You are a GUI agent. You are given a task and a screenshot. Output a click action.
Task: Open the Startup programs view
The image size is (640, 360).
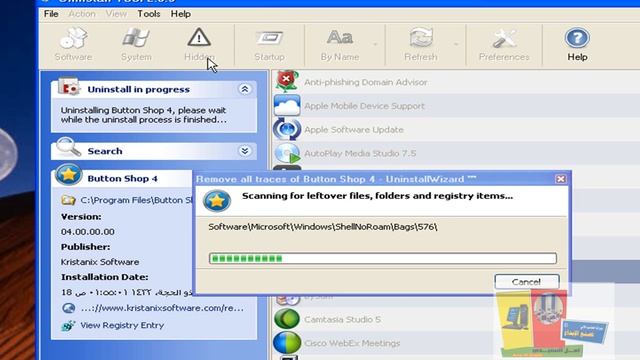[x=269, y=44]
